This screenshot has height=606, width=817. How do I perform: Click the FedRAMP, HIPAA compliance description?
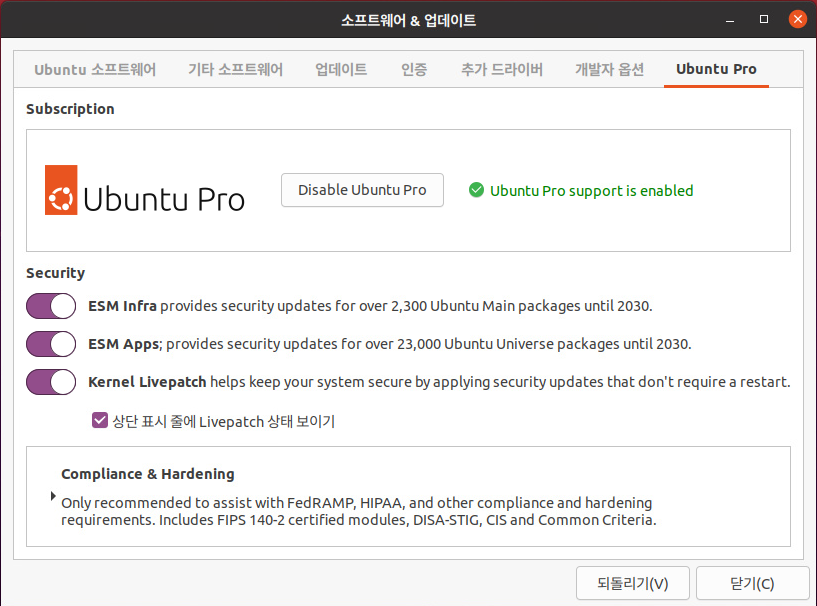click(359, 511)
